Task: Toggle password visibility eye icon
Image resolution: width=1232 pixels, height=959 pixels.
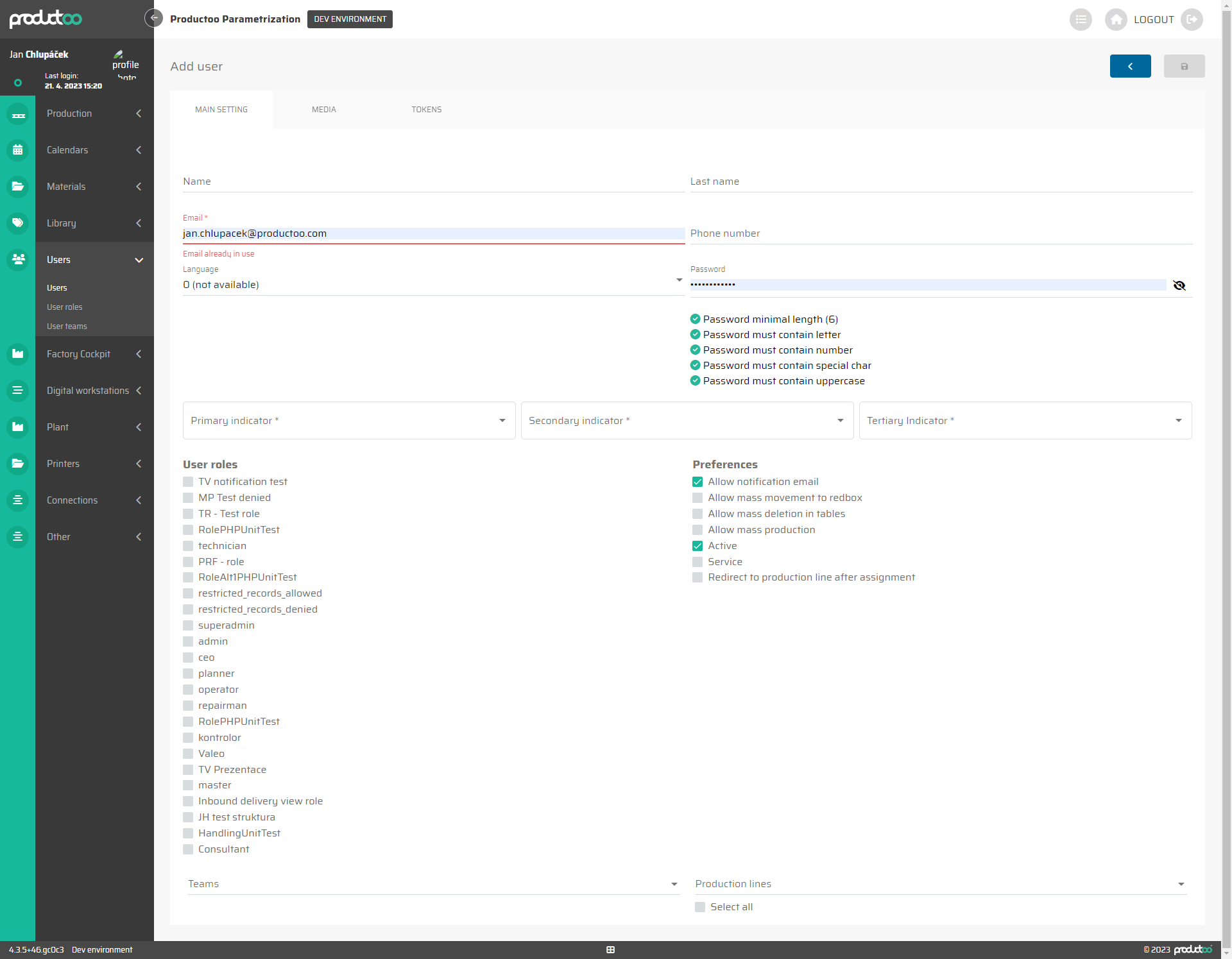Action: (x=1179, y=285)
